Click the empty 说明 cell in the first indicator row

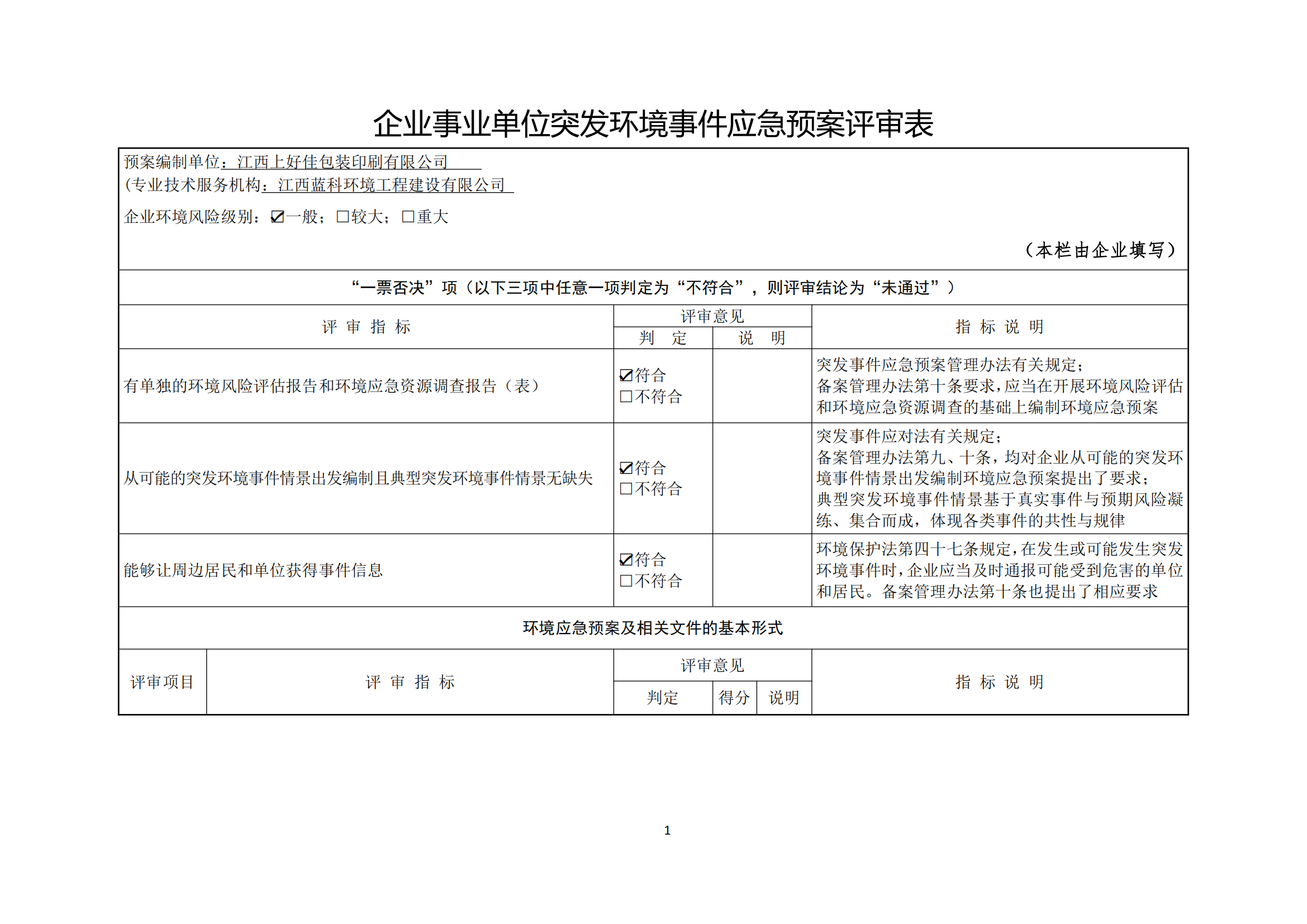click(x=762, y=386)
